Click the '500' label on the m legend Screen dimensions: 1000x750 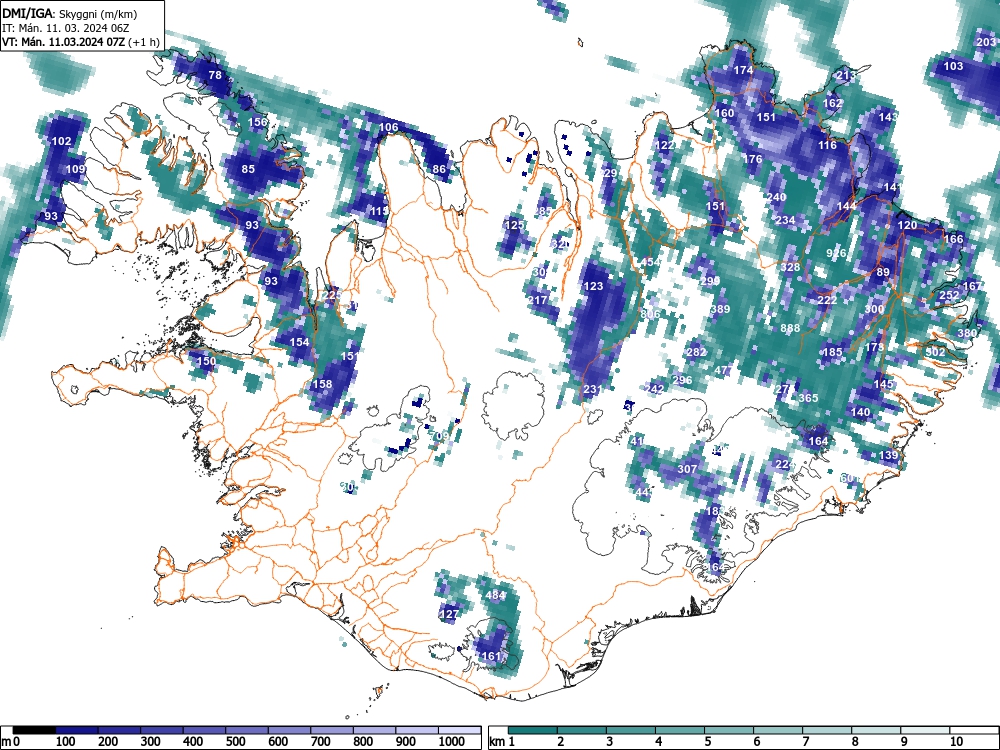(x=235, y=742)
